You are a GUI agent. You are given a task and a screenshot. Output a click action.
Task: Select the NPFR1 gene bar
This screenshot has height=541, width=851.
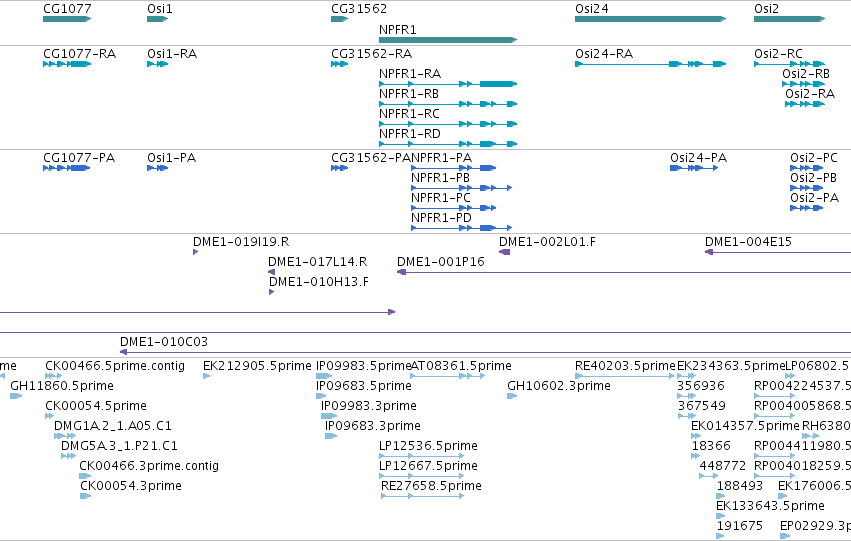point(448,40)
